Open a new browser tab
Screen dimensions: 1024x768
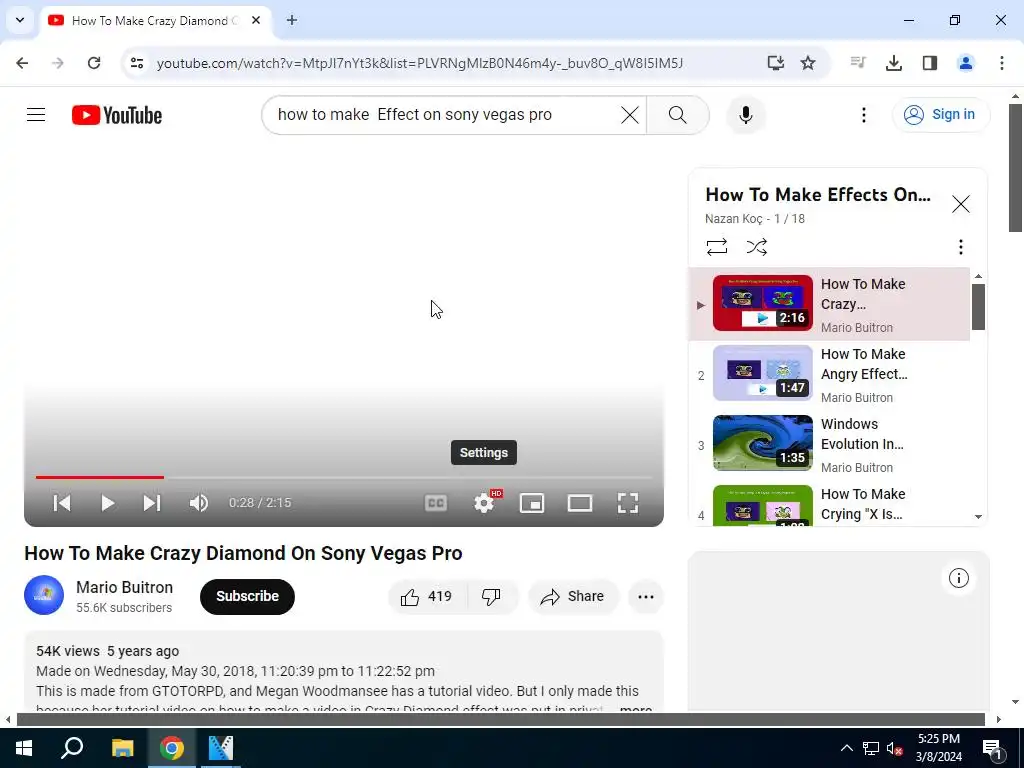292,20
